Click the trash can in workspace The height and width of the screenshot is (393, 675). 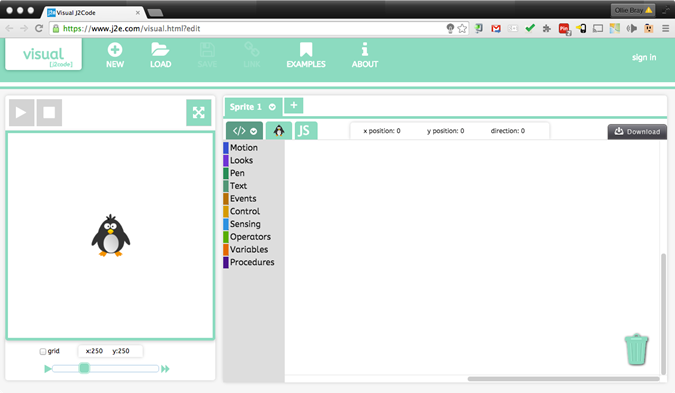coord(636,350)
